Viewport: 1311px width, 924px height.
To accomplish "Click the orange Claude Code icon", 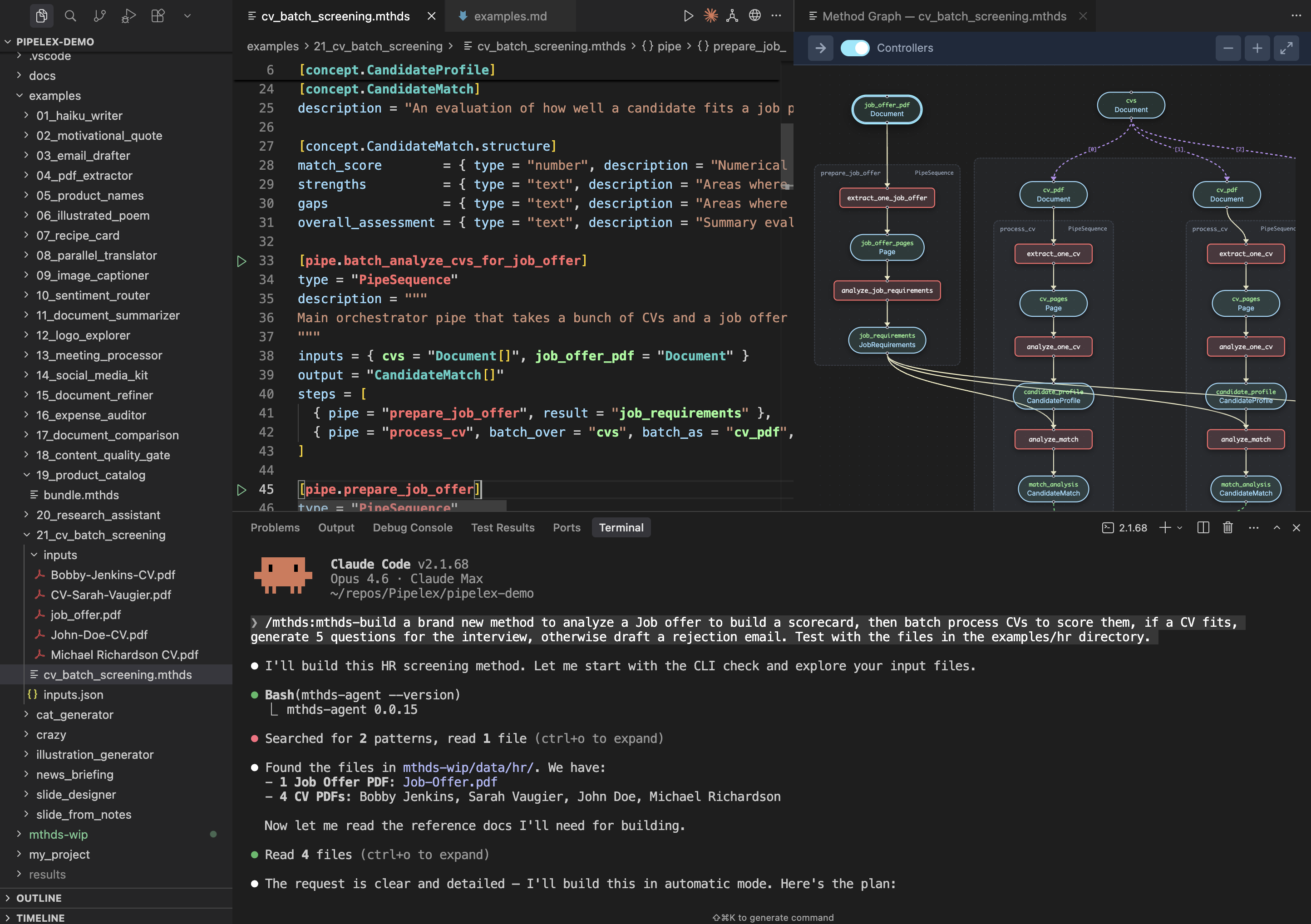I will pos(710,16).
